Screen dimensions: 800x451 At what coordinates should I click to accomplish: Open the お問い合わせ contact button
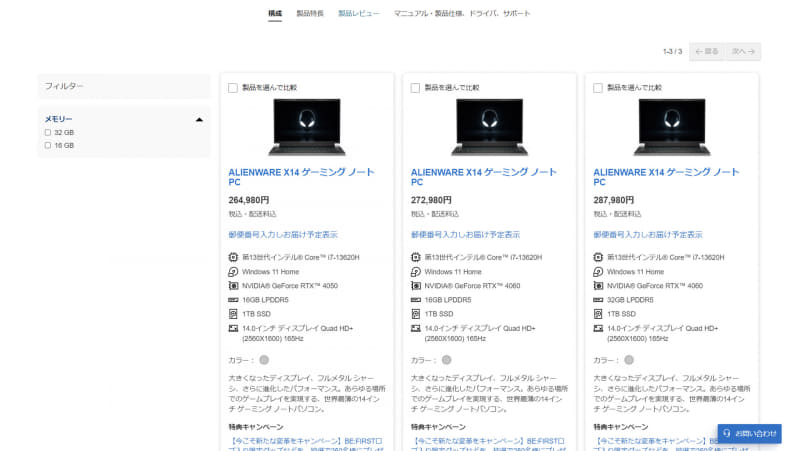[x=749, y=434]
